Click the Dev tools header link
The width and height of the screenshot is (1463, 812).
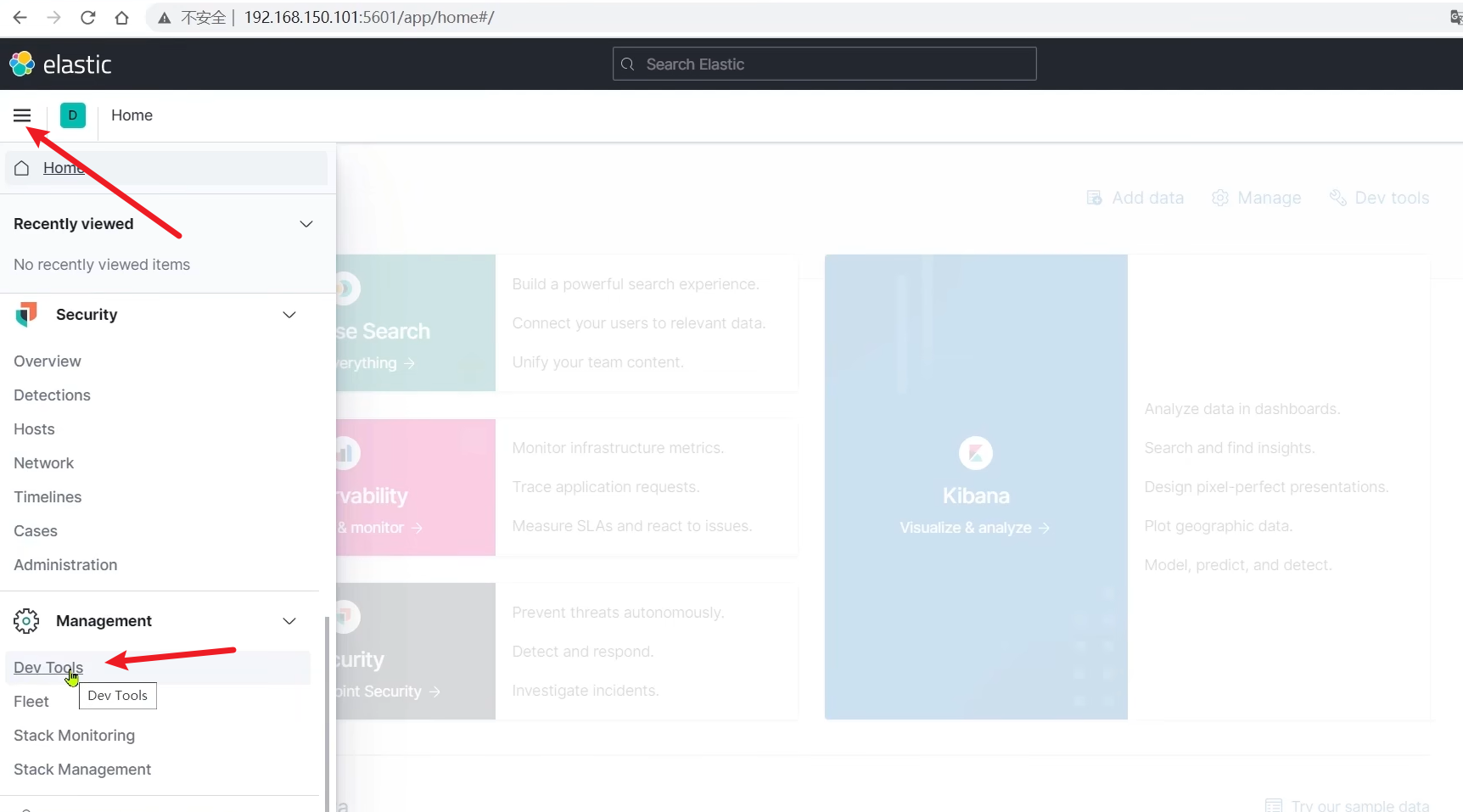tap(1380, 198)
